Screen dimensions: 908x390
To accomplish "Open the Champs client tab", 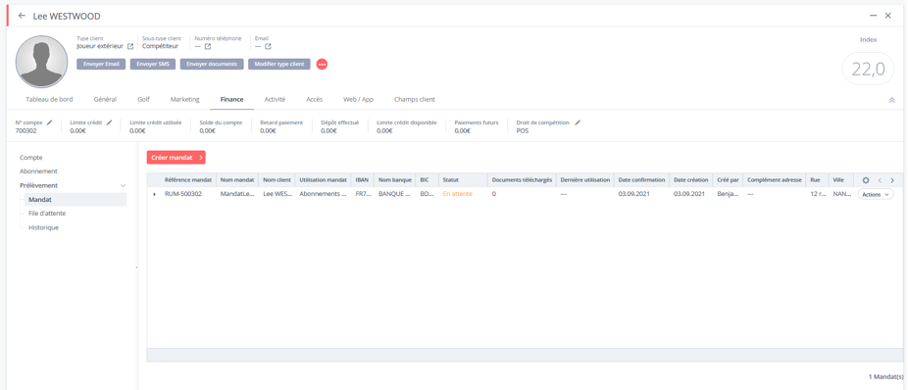I will [415, 100].
